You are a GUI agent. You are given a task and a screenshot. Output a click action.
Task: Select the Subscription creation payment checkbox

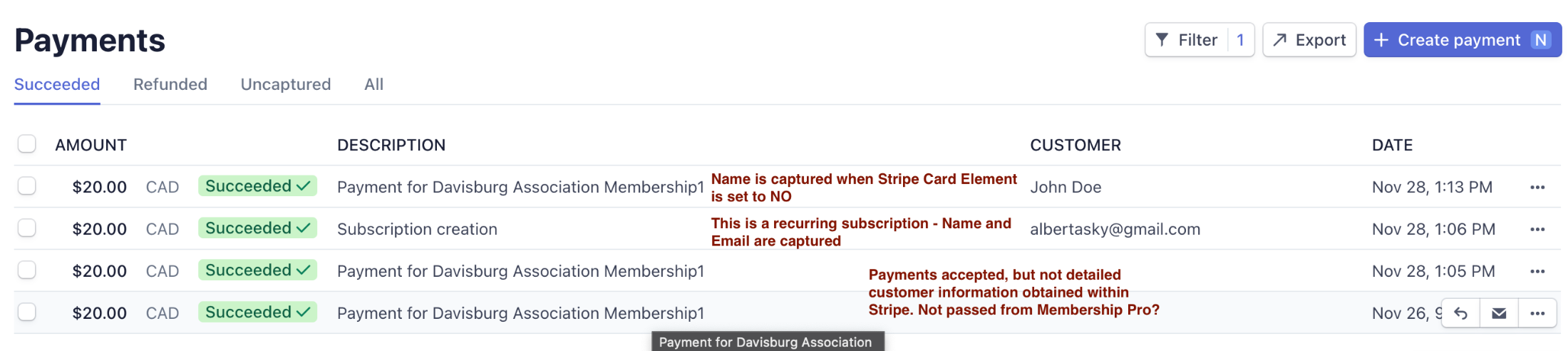27,228
